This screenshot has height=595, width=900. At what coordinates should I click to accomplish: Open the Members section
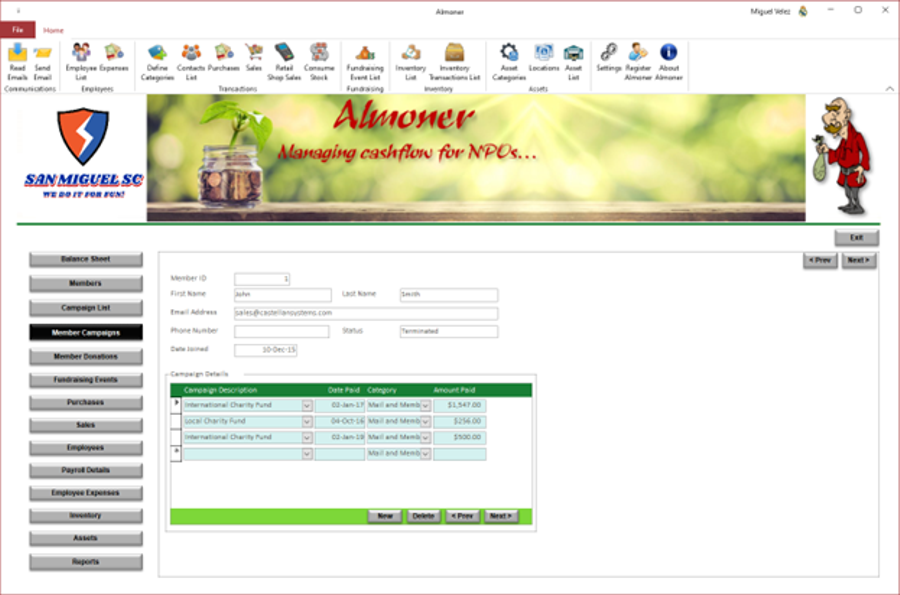[86, 283]
